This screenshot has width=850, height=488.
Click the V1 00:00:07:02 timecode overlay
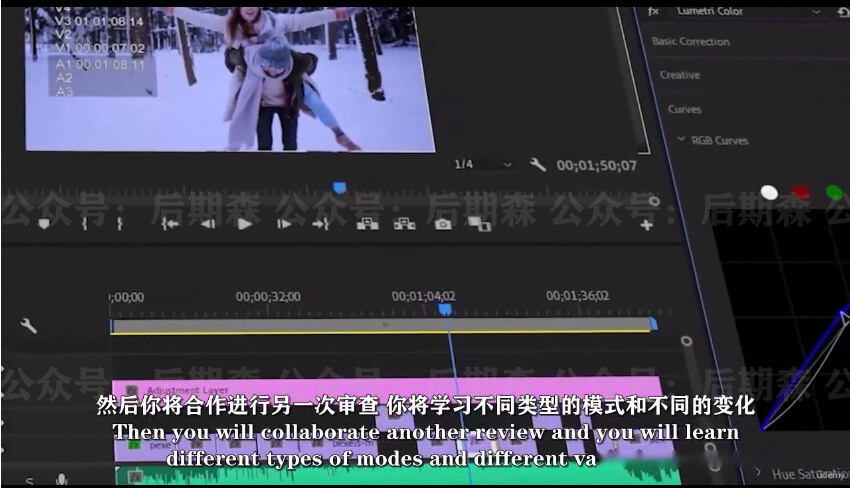point(100,48)
